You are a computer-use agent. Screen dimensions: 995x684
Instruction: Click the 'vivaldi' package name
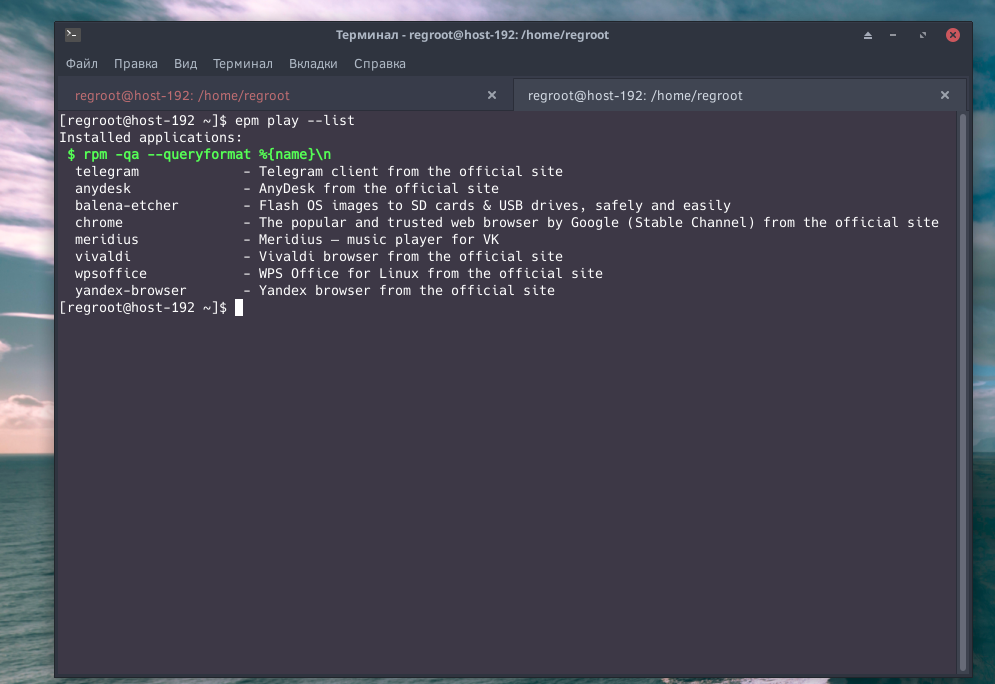tap(103, 257)
